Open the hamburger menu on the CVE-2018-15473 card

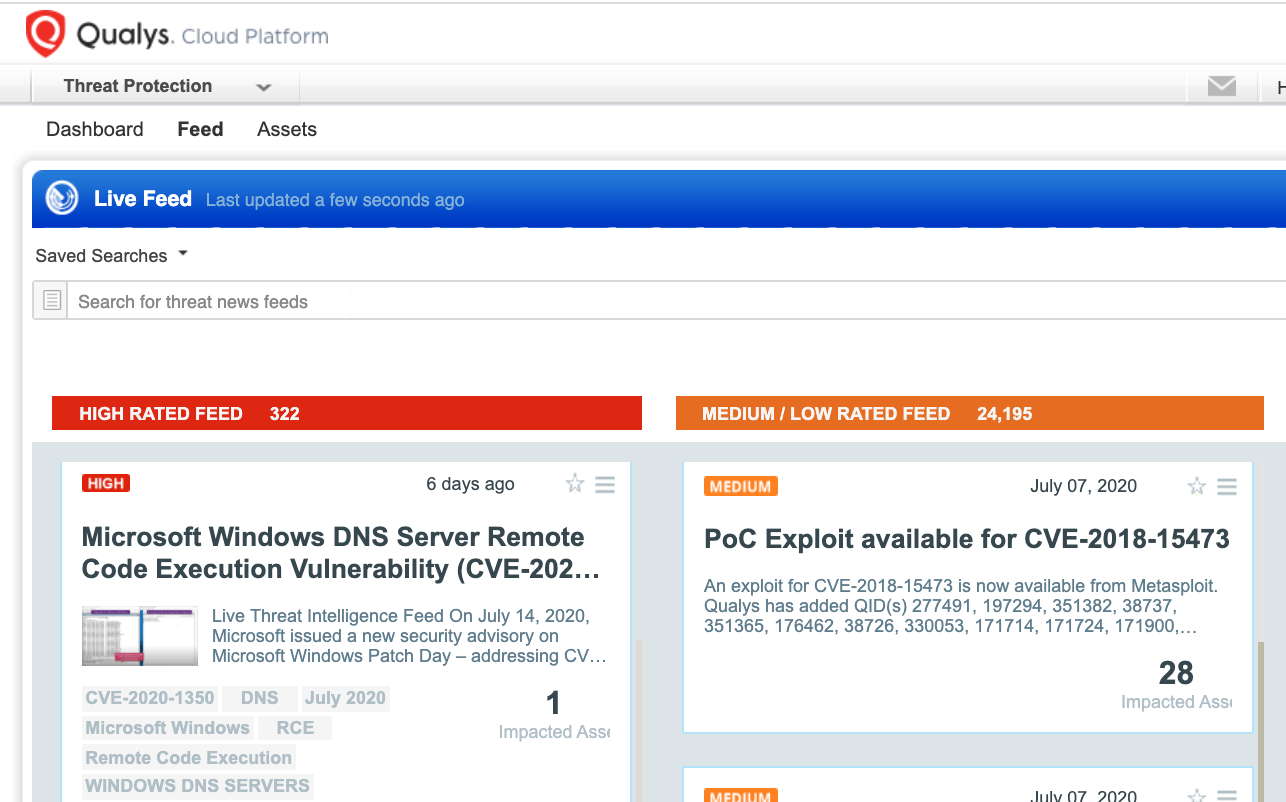pos(1227,486)
